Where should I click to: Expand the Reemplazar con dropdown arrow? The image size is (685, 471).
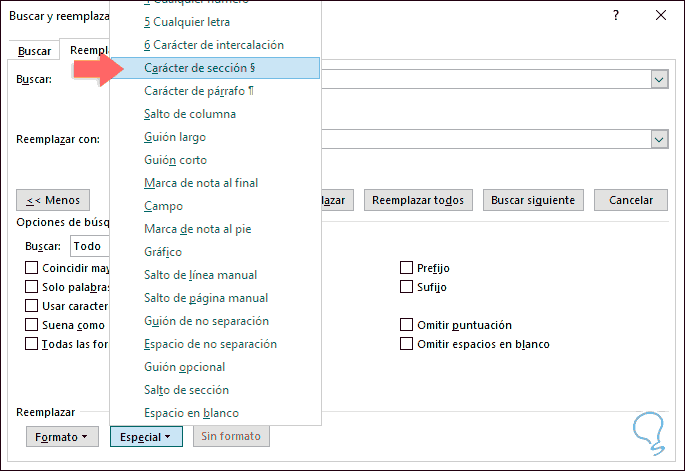click(x=658, y=140)
